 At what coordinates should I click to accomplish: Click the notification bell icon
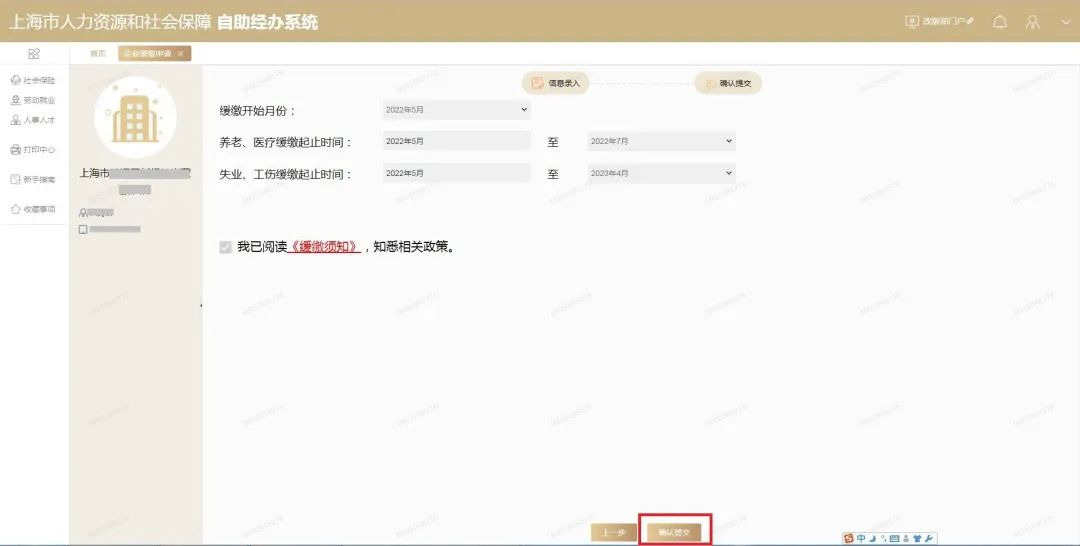click(999, 21)
